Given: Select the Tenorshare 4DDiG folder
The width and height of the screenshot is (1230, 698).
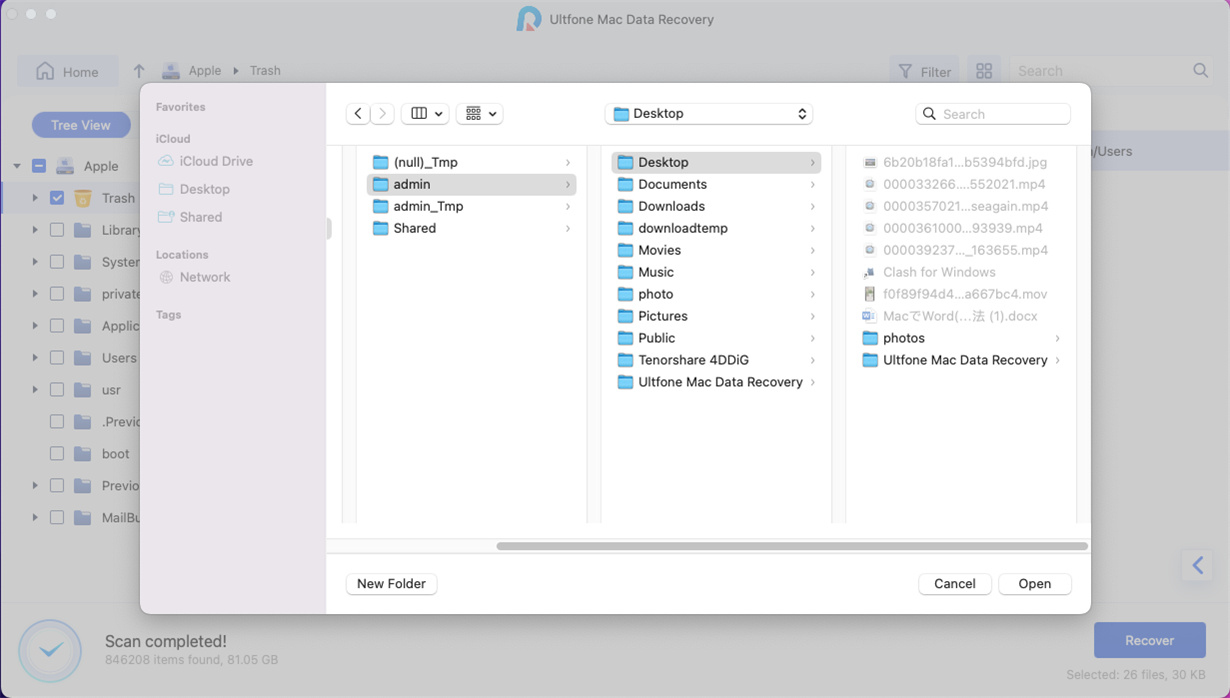Looking at the screenshot, I should click(x=716, y=360).
